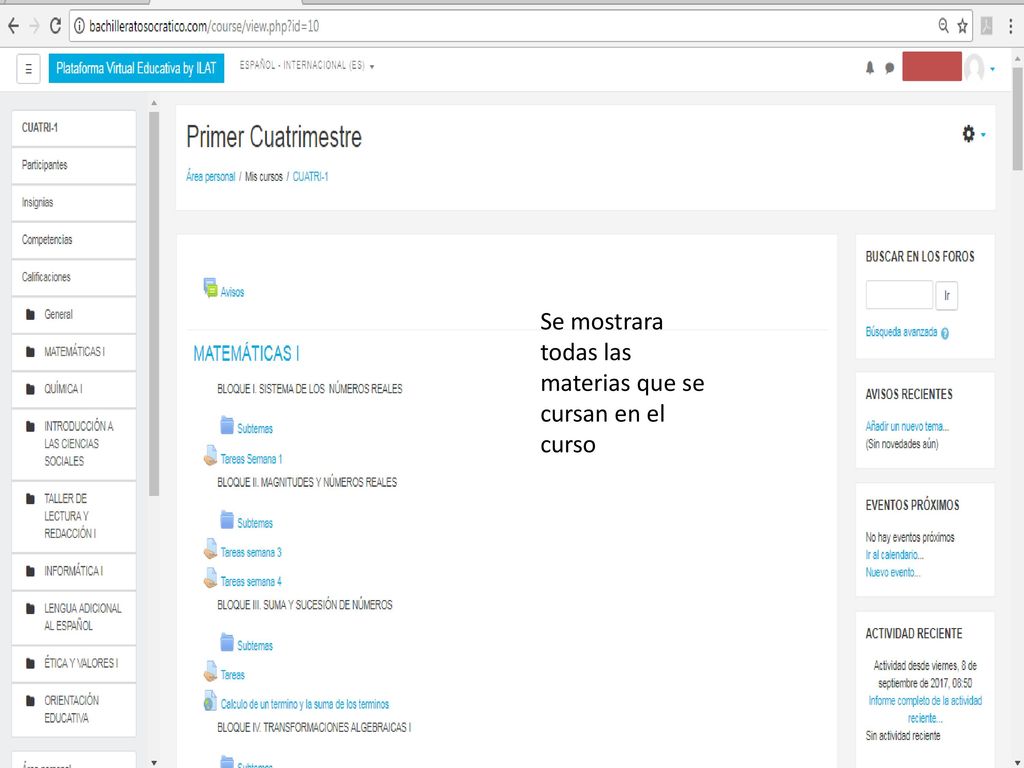Click the browser address bar URL
Viewport: 1024px width, 768px height.
tap(204, 26)
